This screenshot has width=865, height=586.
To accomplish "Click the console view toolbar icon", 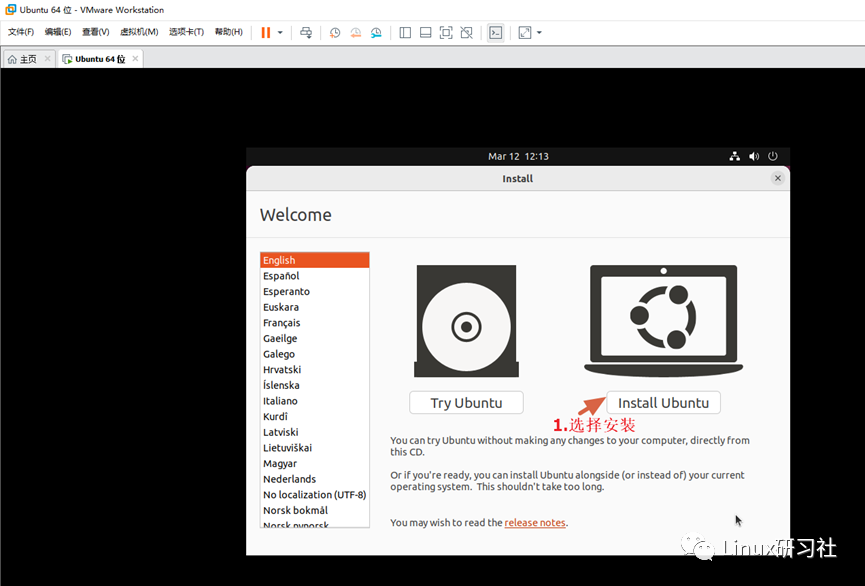I will (x=496, y=33).
